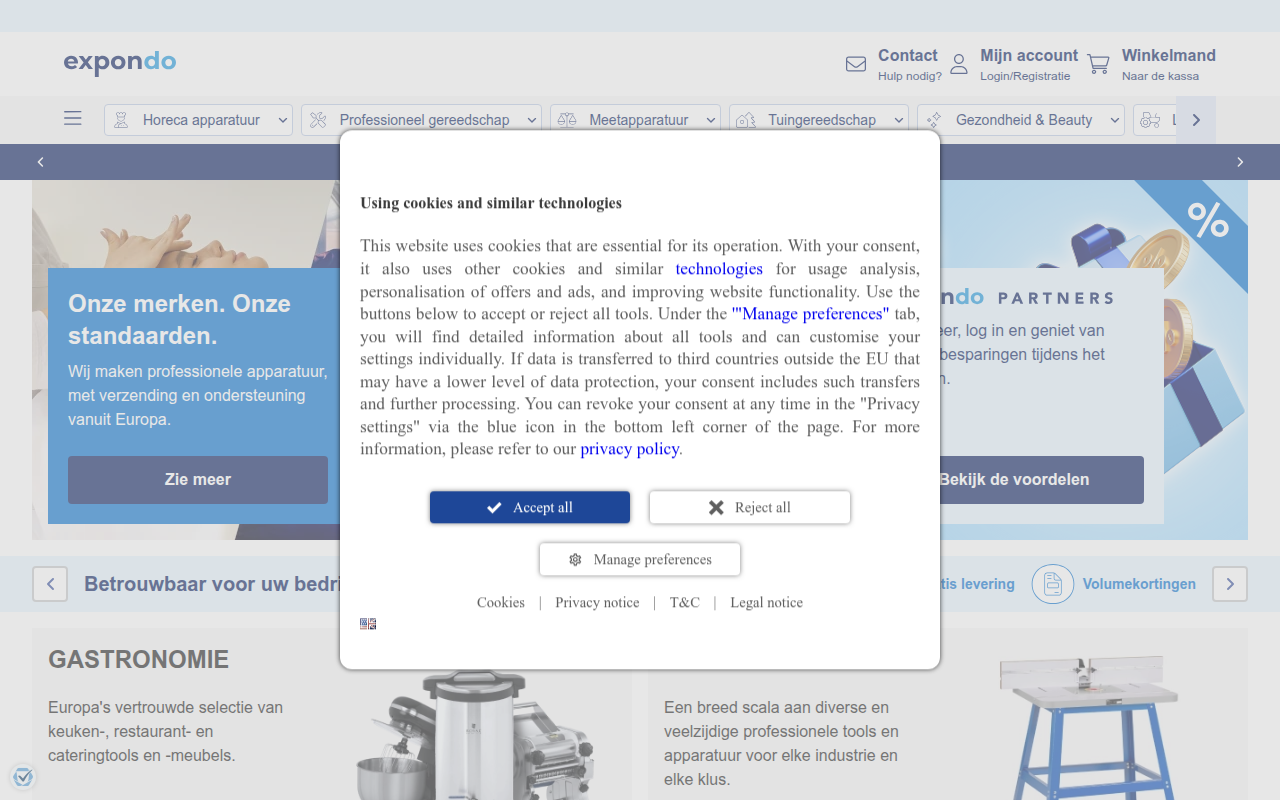Expand Gezondheid & Beauty dropdown
Viewport: 1280px width, 800px height.
tap(1115, 120)
